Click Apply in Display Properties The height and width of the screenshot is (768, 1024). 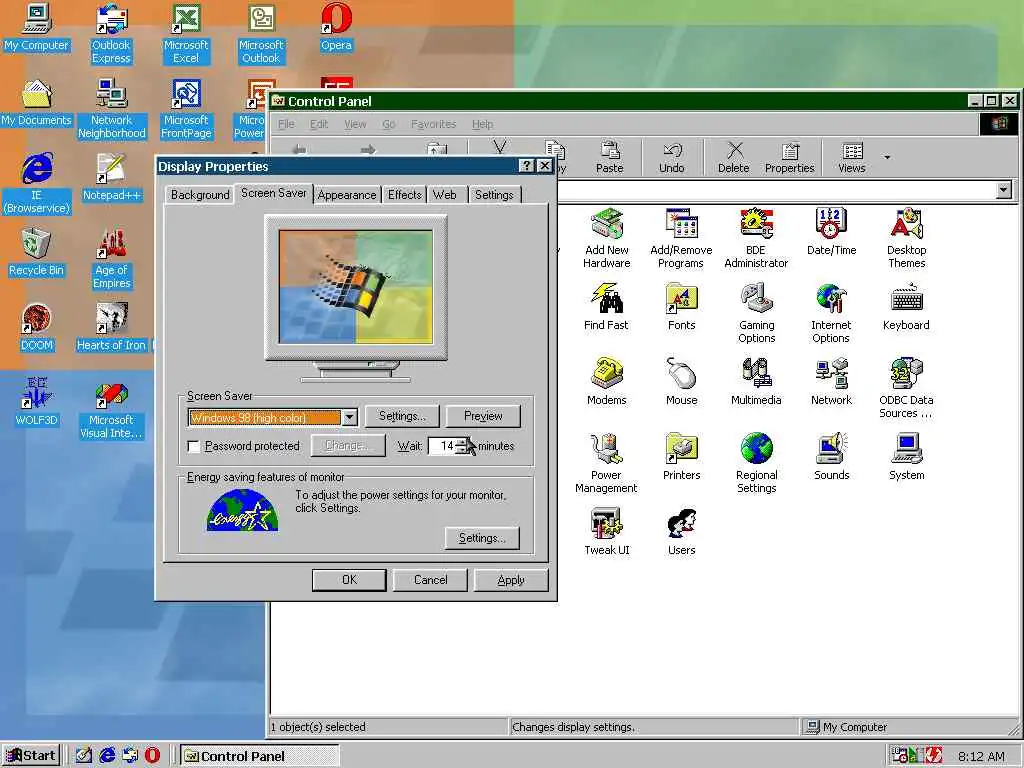pos(511,580)
